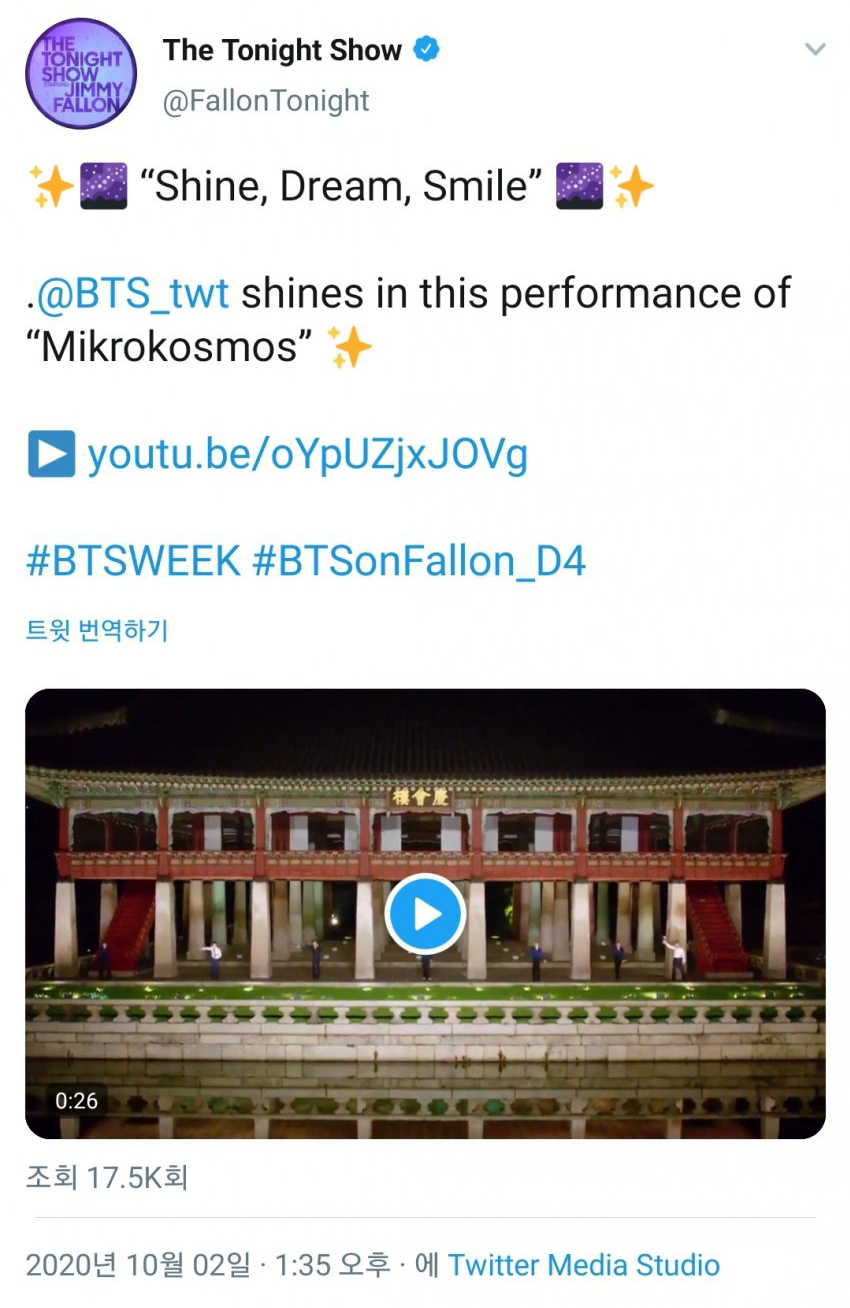Click the first sparkle emoji before "Shine"

49,187
